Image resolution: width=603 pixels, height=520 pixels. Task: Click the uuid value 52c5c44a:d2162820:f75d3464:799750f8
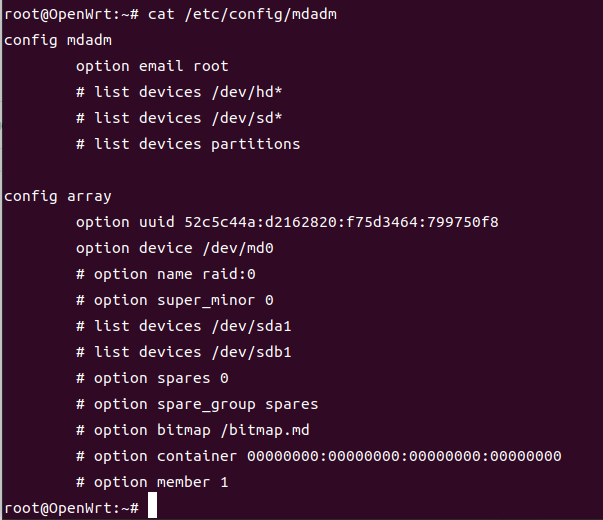point(328,222)
